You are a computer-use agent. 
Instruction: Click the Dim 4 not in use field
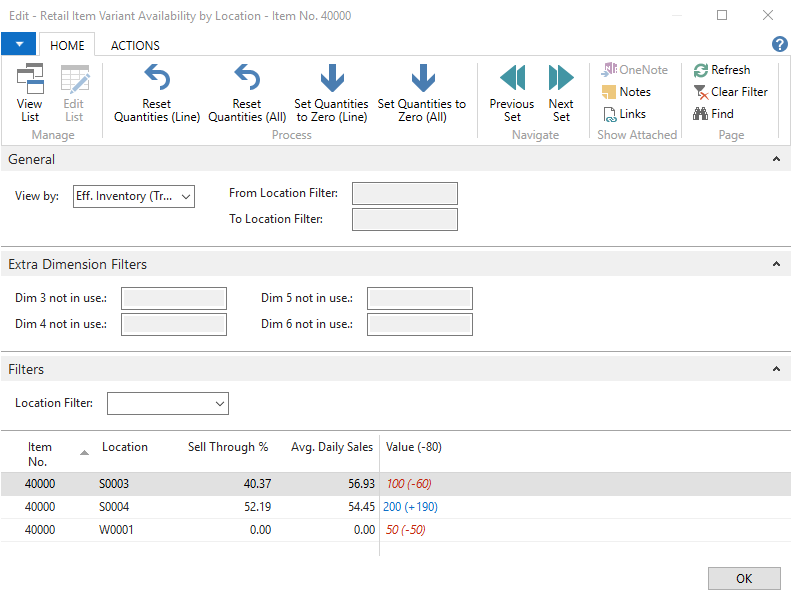coord(174,325)
